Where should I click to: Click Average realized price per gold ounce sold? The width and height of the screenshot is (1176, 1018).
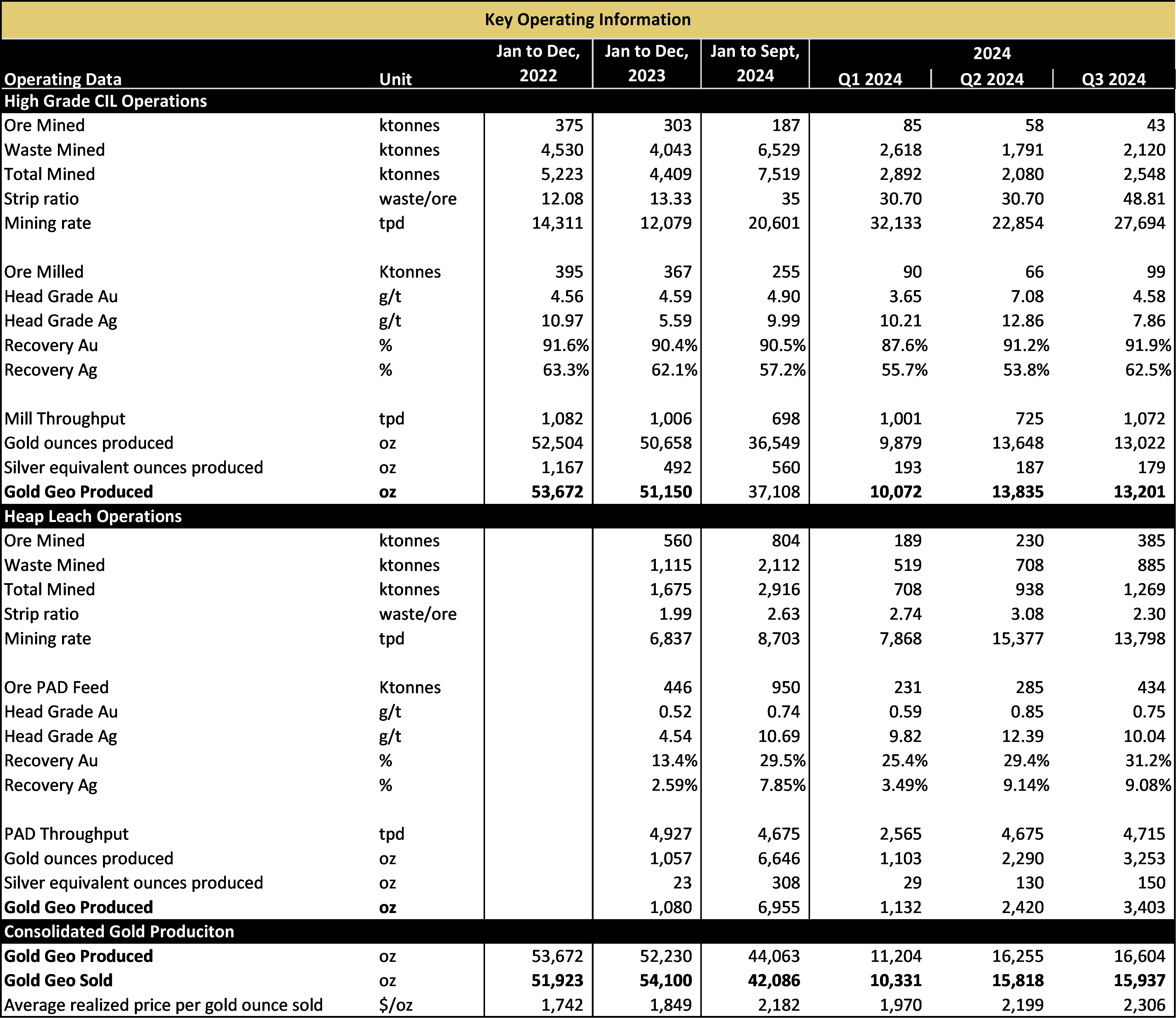click(x=164, y=1005)
